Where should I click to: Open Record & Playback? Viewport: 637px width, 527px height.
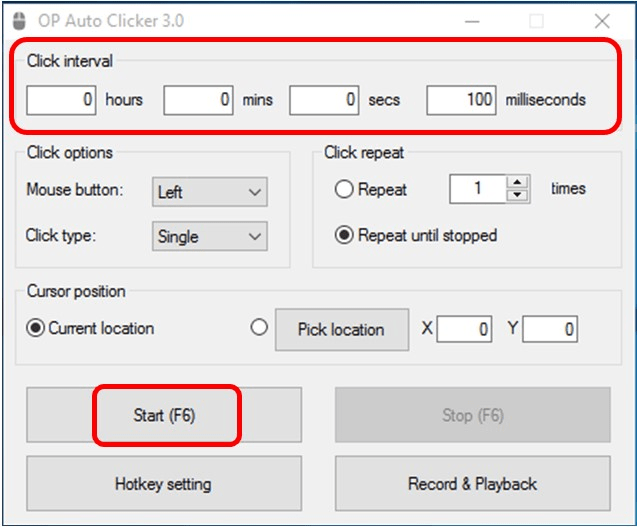pos(472,484)
